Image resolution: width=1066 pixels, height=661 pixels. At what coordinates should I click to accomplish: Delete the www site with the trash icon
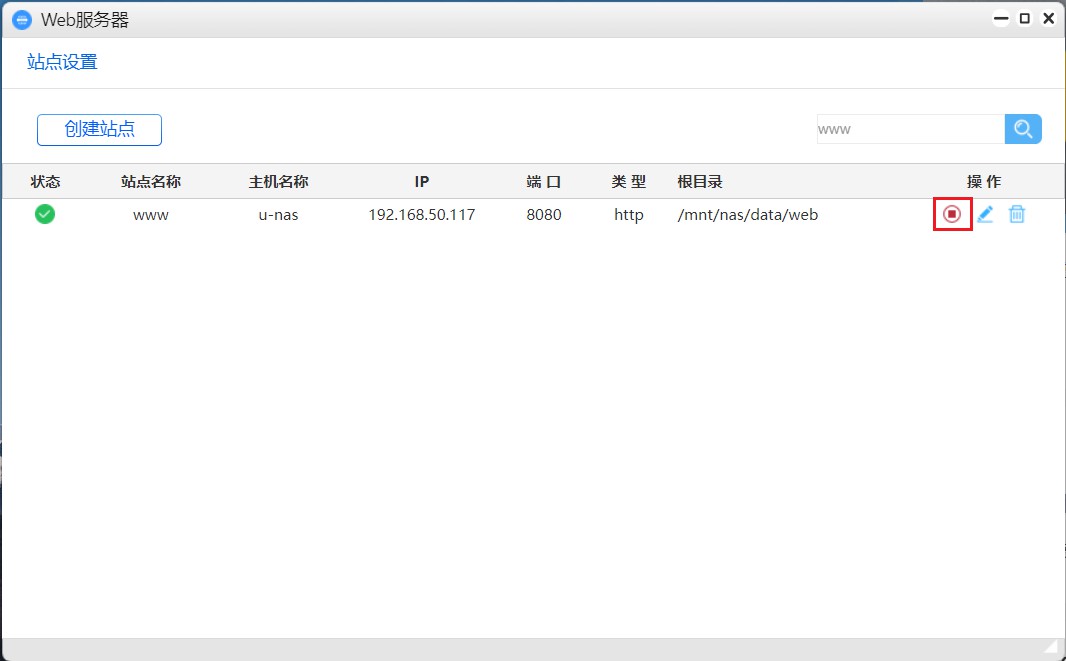[x=1017, y=214]
